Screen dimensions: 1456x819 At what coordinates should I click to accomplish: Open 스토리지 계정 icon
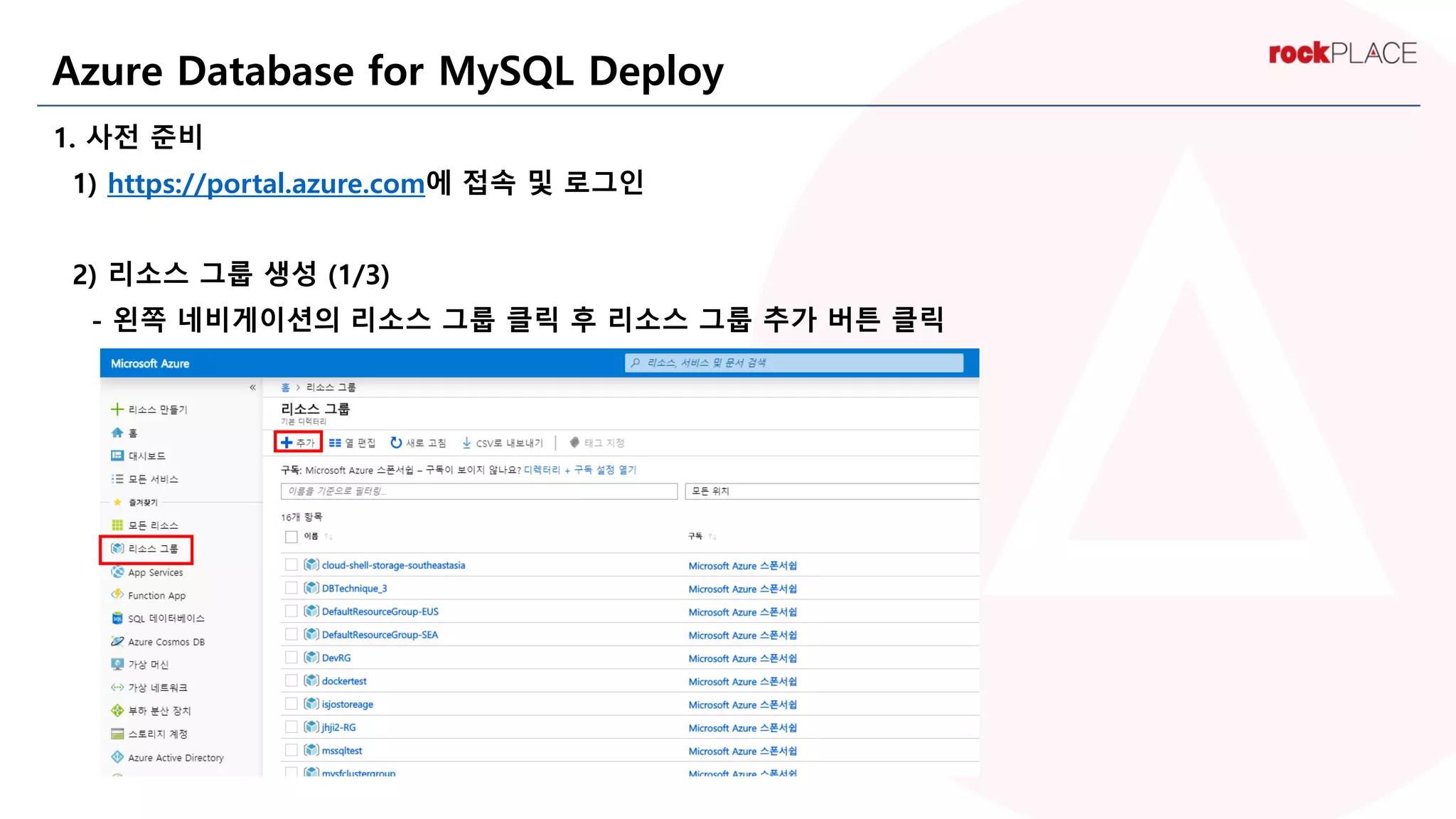[x=117, y=734]
